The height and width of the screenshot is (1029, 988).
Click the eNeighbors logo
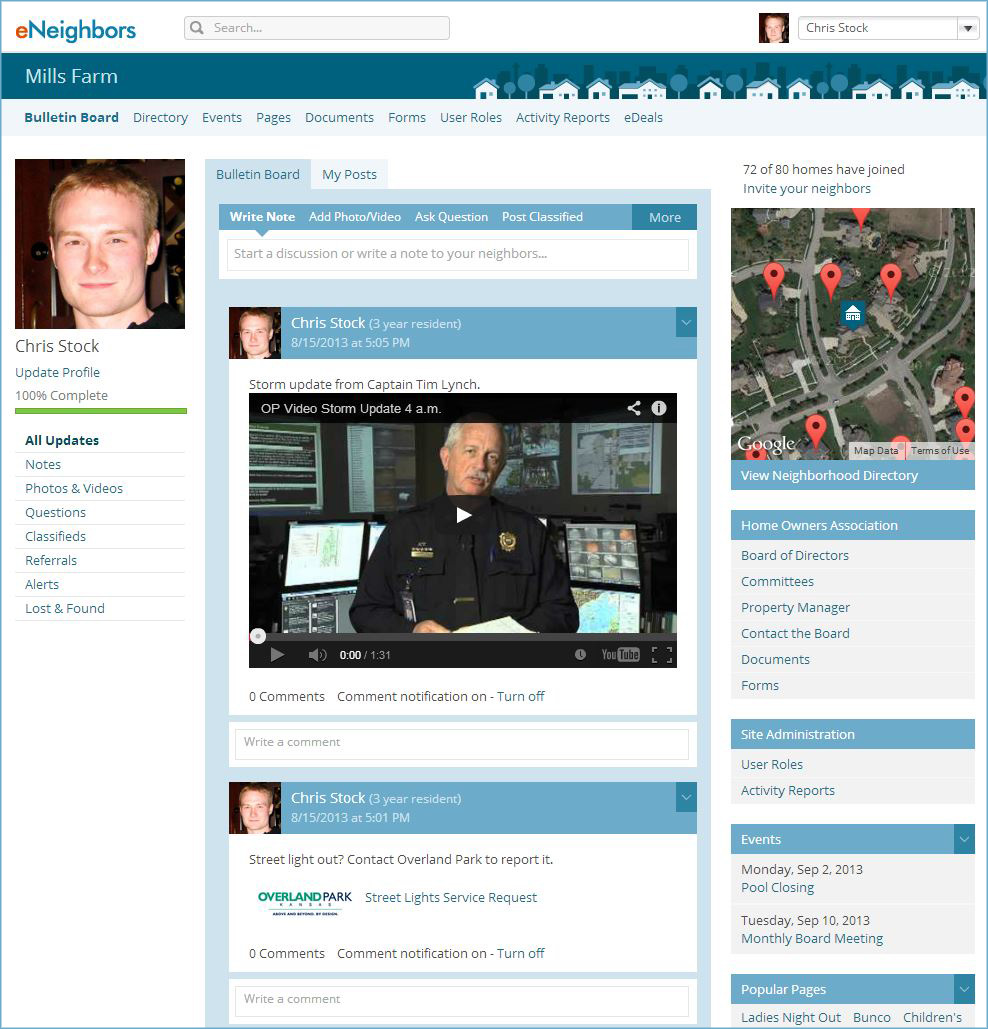pyautogui.click(x=76, y=29)
